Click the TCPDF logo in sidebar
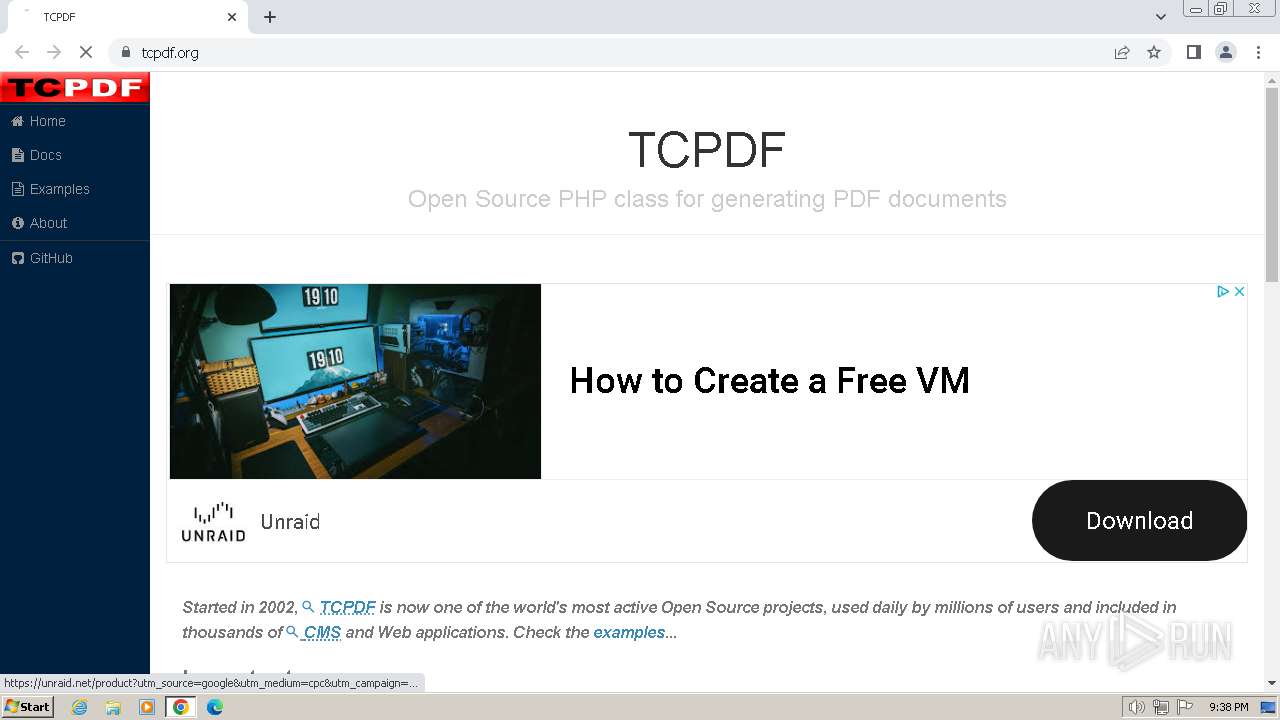 click(75, 87)
